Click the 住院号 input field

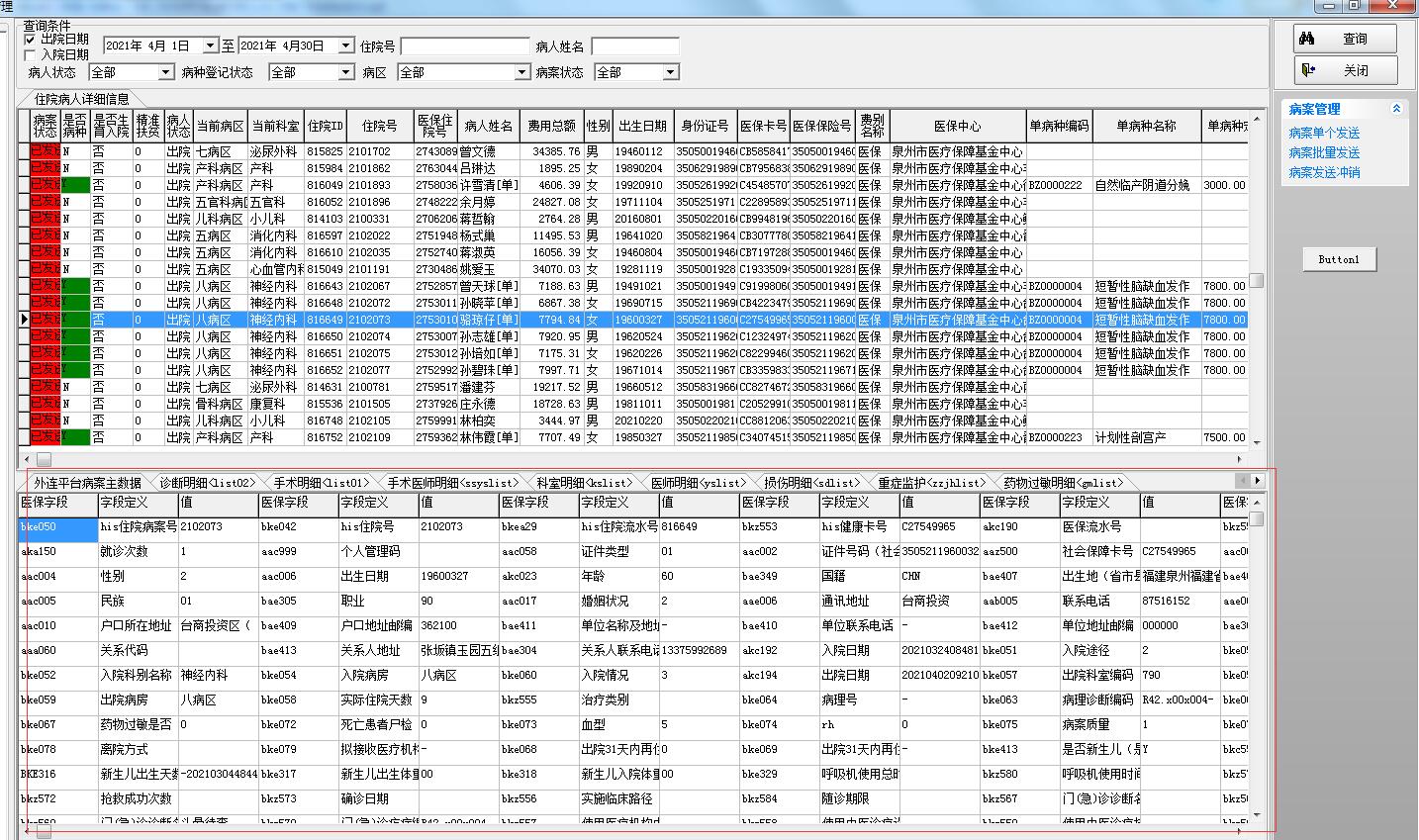[x=465, y=47]
